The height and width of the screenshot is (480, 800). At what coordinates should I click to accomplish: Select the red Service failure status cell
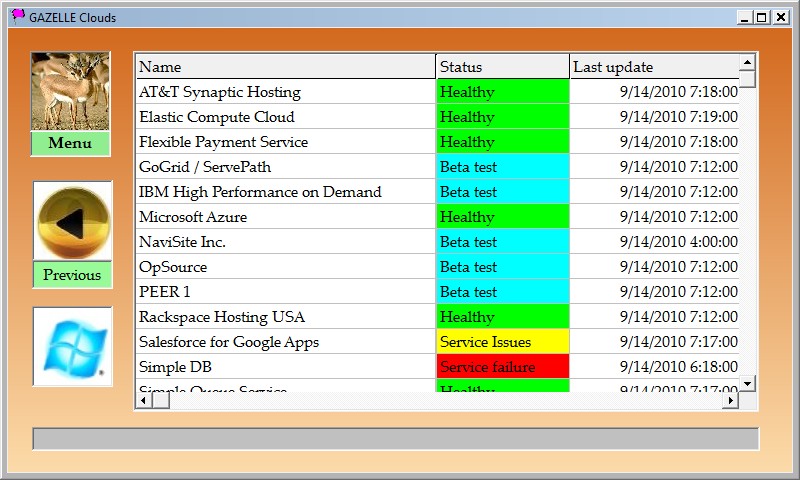(502, 367)
